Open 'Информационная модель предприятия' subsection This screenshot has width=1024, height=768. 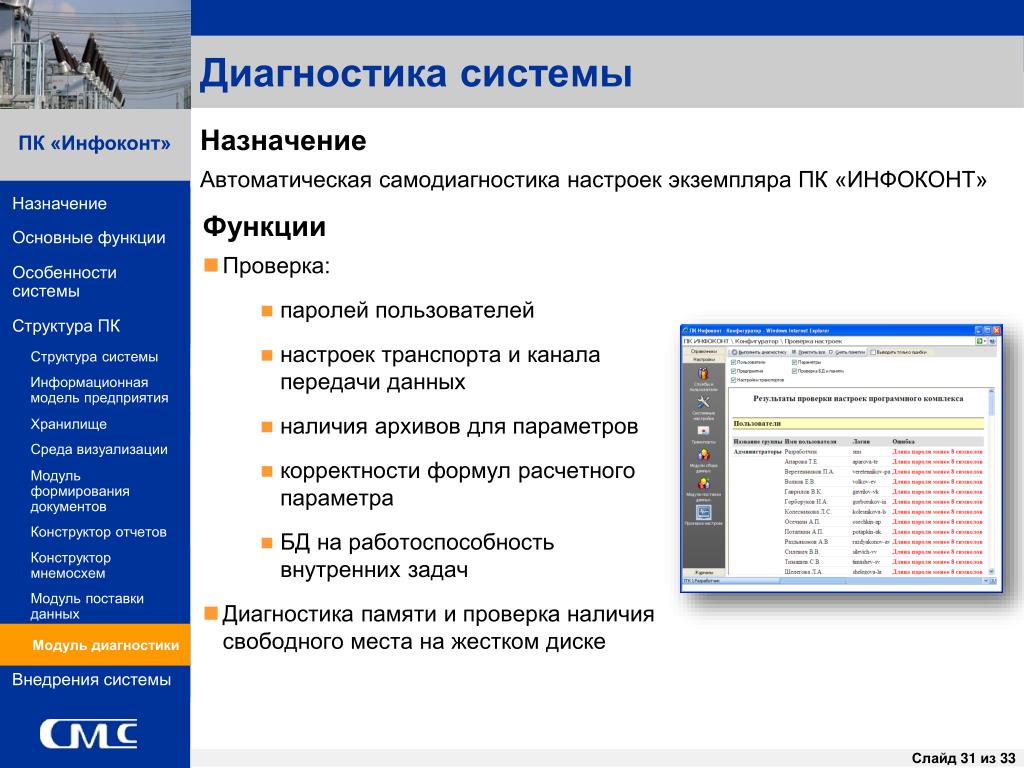coord(99,390)
